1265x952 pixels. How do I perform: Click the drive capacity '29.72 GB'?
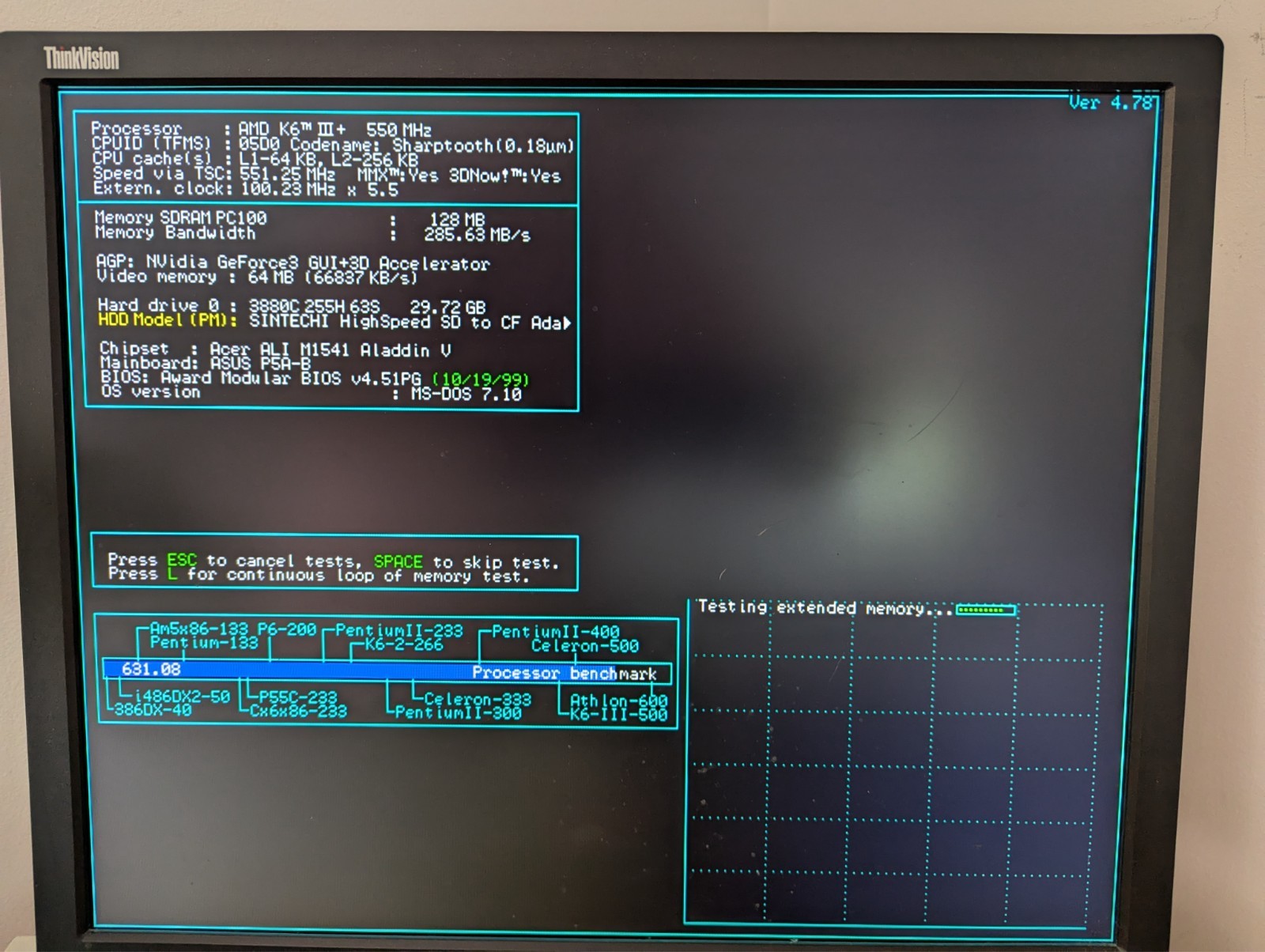tap(447, 307)
